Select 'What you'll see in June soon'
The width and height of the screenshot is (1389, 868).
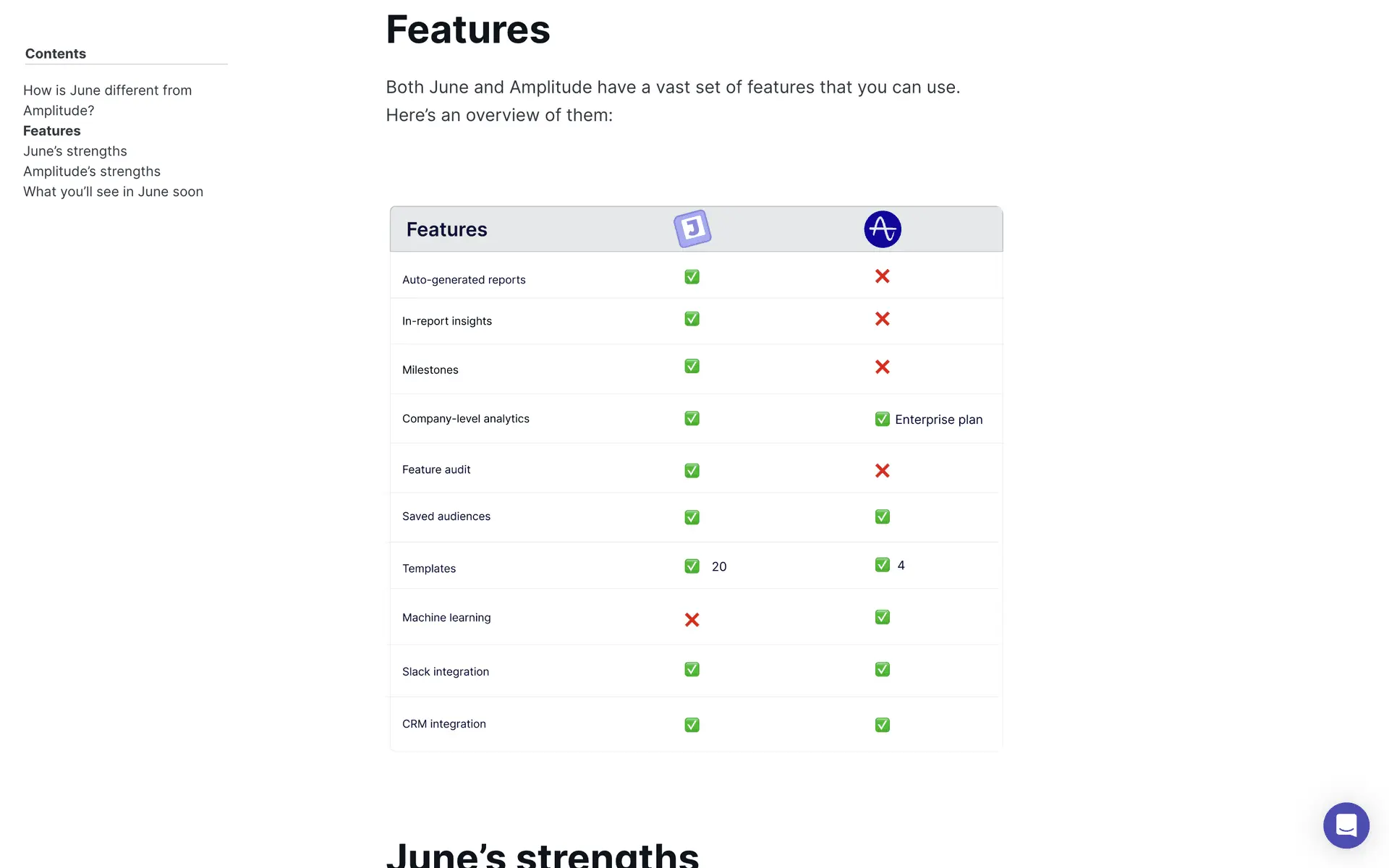tap(113, 192)
